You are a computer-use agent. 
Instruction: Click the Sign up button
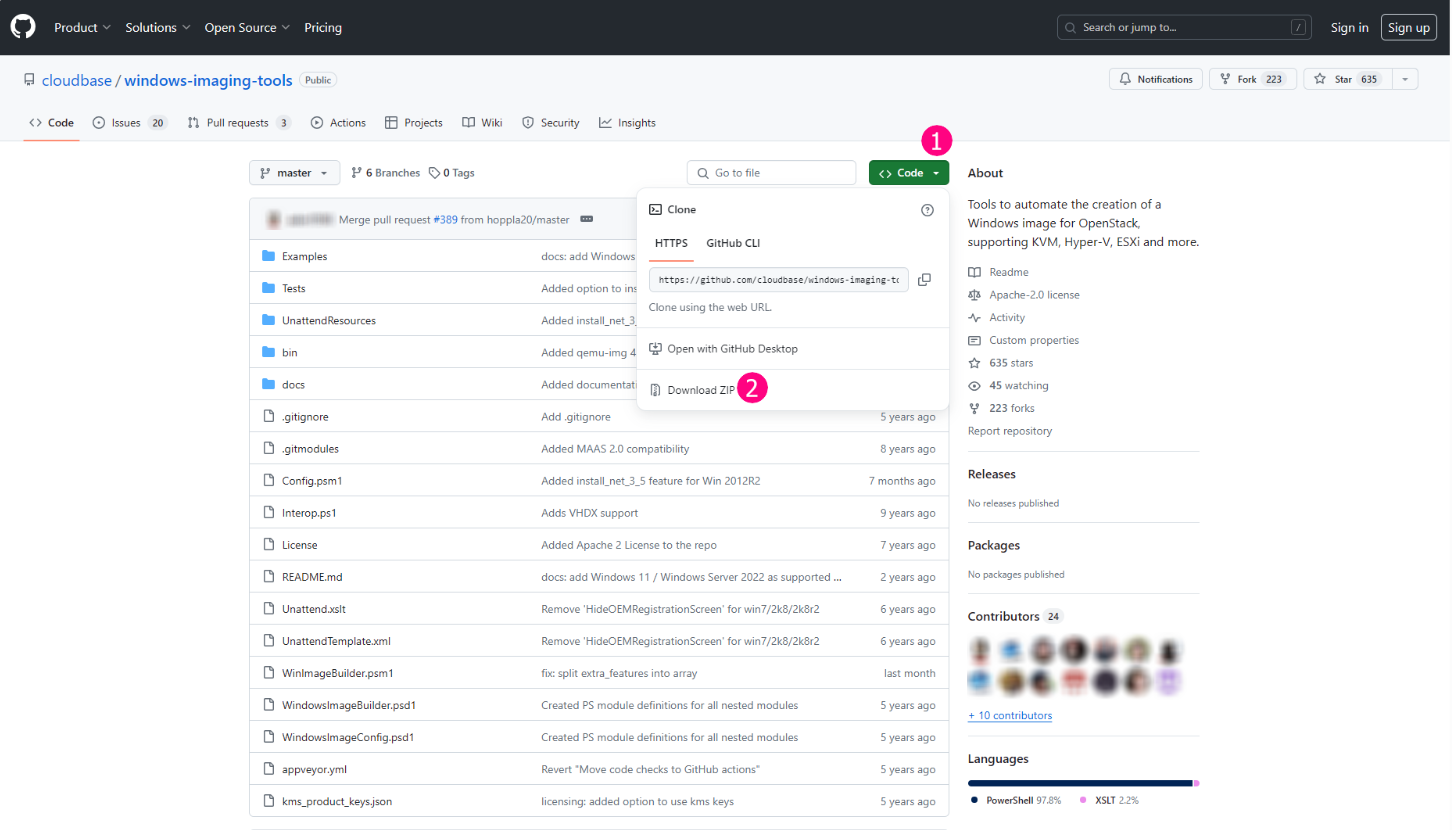point(1409,27)
